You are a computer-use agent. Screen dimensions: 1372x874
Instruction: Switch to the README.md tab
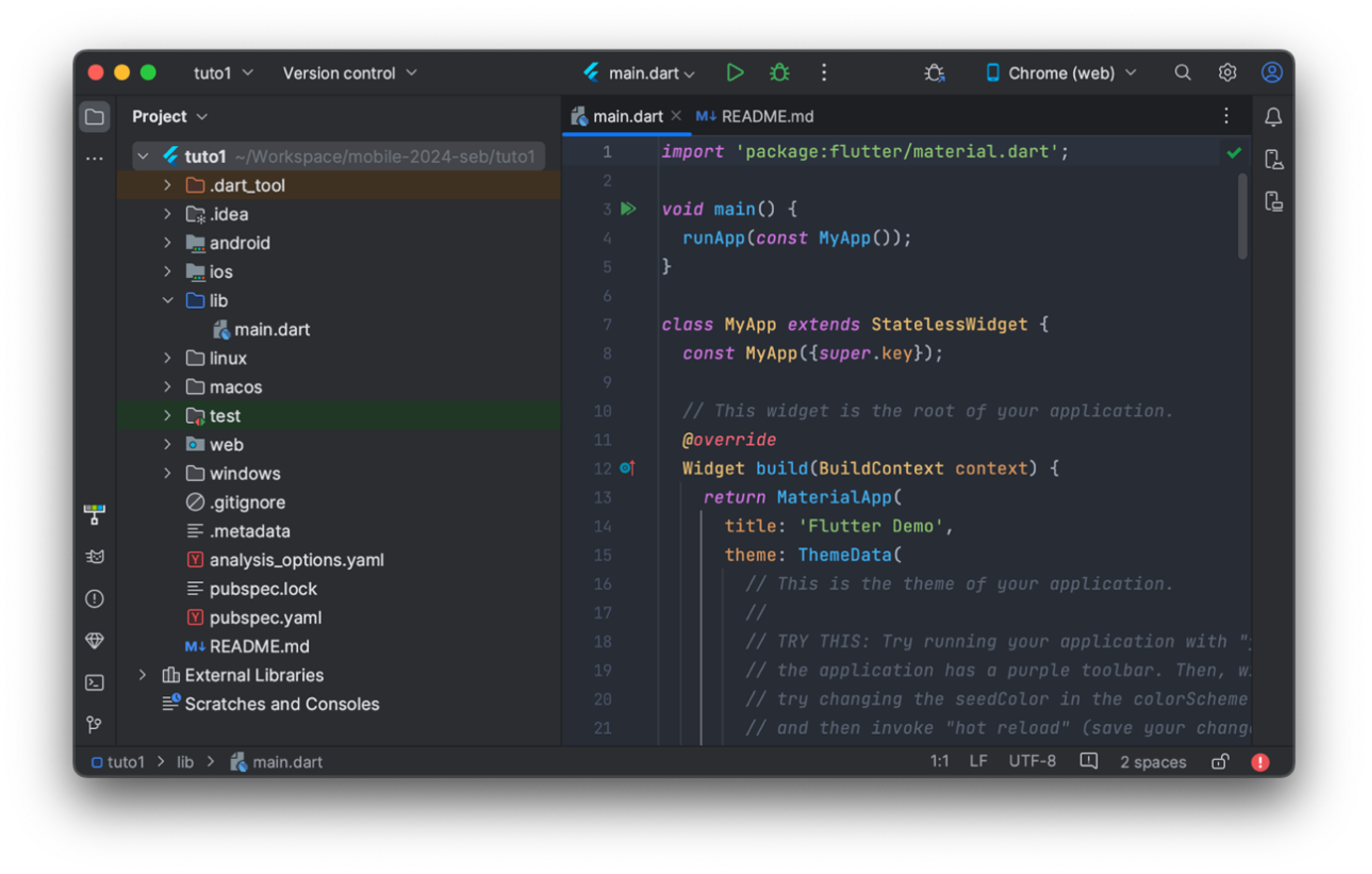766,116
